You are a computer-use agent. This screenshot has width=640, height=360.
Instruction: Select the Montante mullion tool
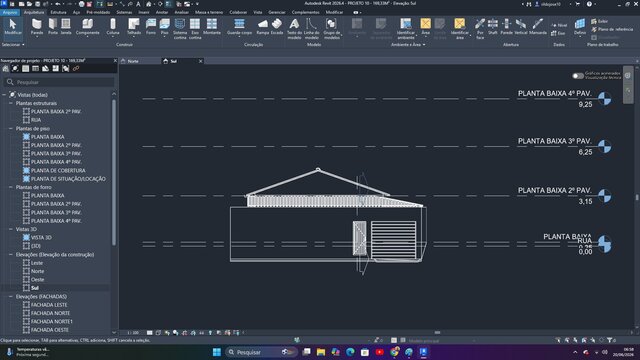pos(212,27)
